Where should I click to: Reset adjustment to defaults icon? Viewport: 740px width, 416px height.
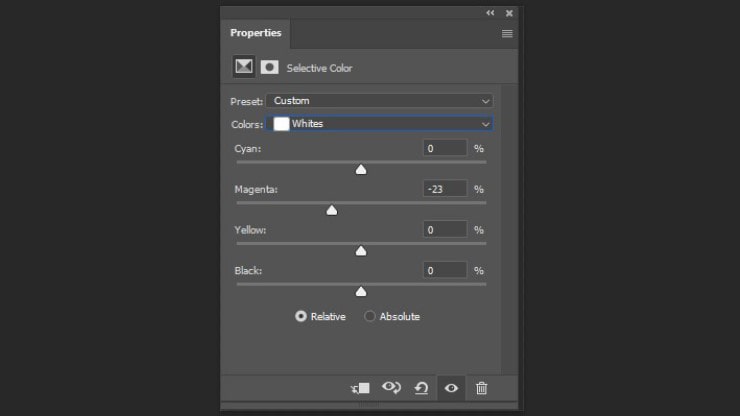[x=421, y=388]
